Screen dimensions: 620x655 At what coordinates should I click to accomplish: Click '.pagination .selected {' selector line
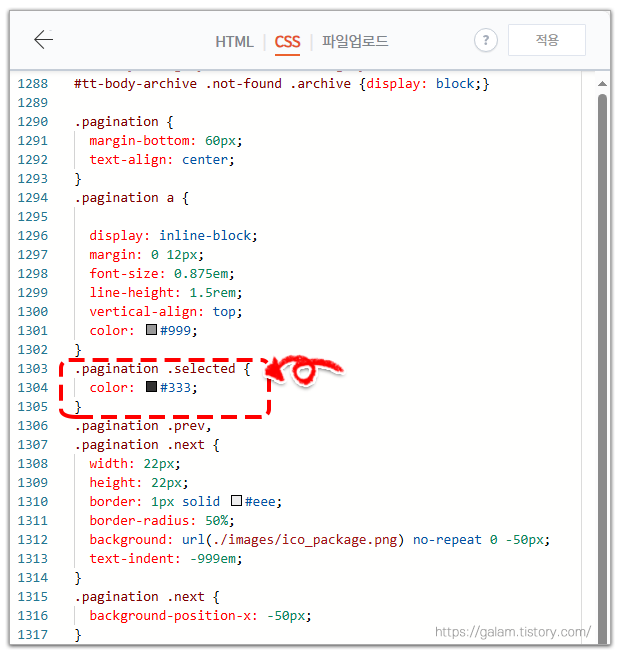point(162,368)
